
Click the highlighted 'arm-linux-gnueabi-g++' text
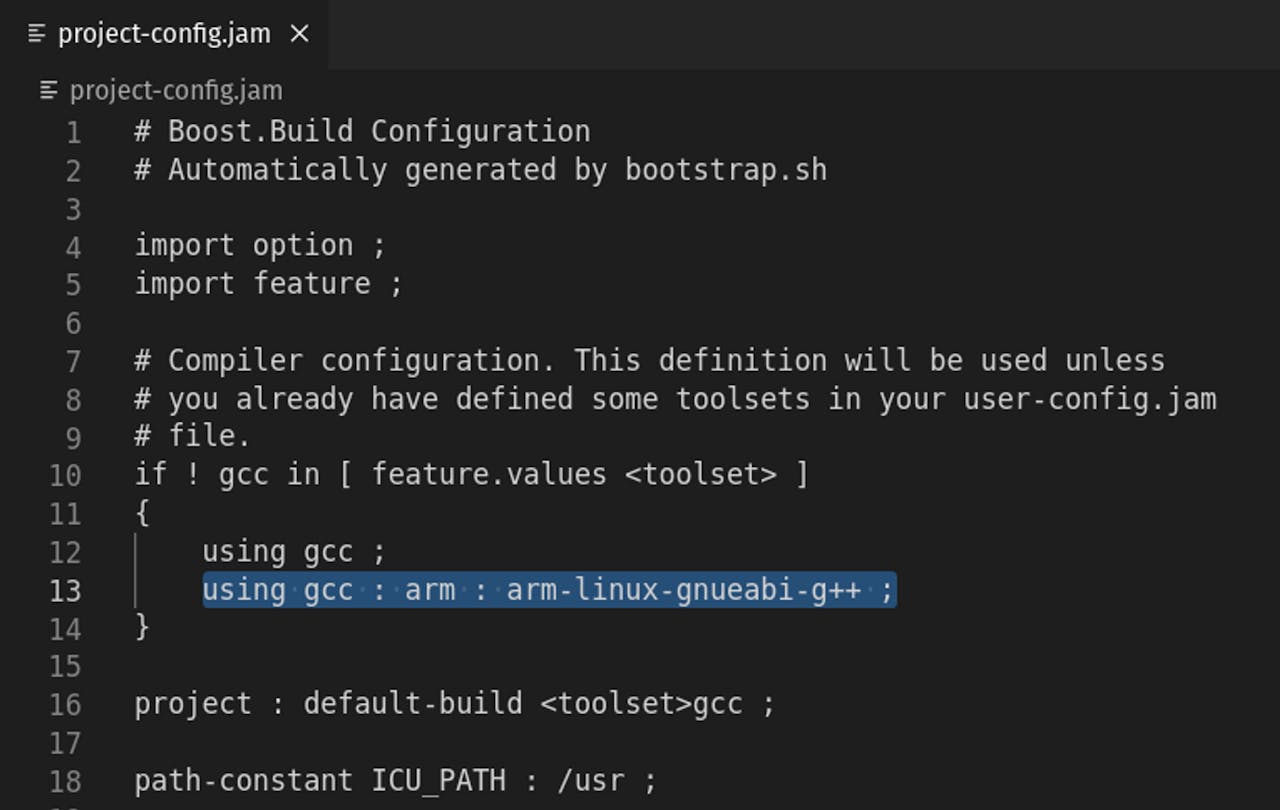pyautogui.click(x=683, y=590)
